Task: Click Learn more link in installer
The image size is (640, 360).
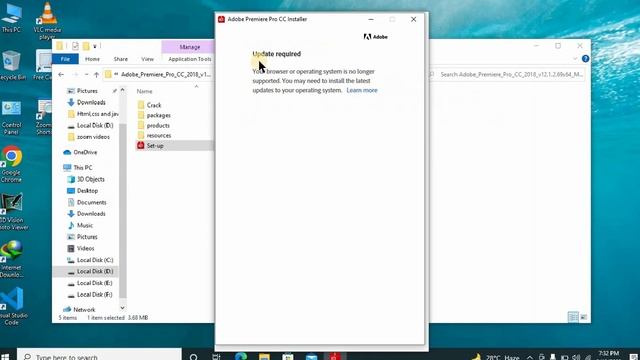Action: point(362,90)
